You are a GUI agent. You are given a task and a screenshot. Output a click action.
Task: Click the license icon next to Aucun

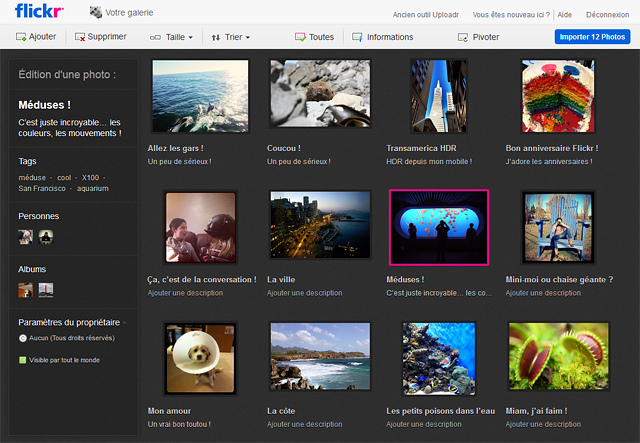tap(23, 338)
